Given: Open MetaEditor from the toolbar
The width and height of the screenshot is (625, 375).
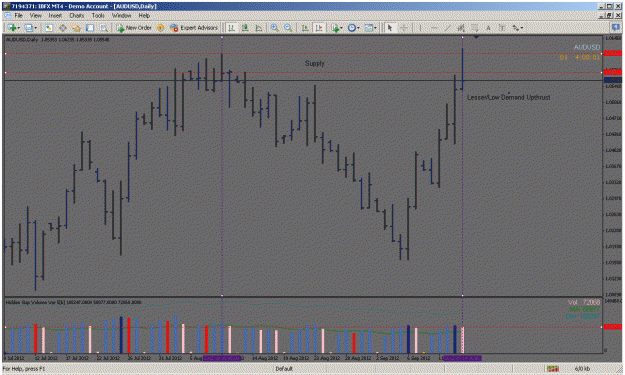Looking at the screenshot, I should coord(160,28).
